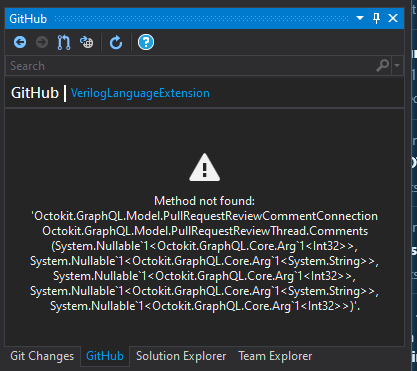Screen dimensions: 417x371
Task: Refresh the GitHub panel
Action: tap(116, 42)
